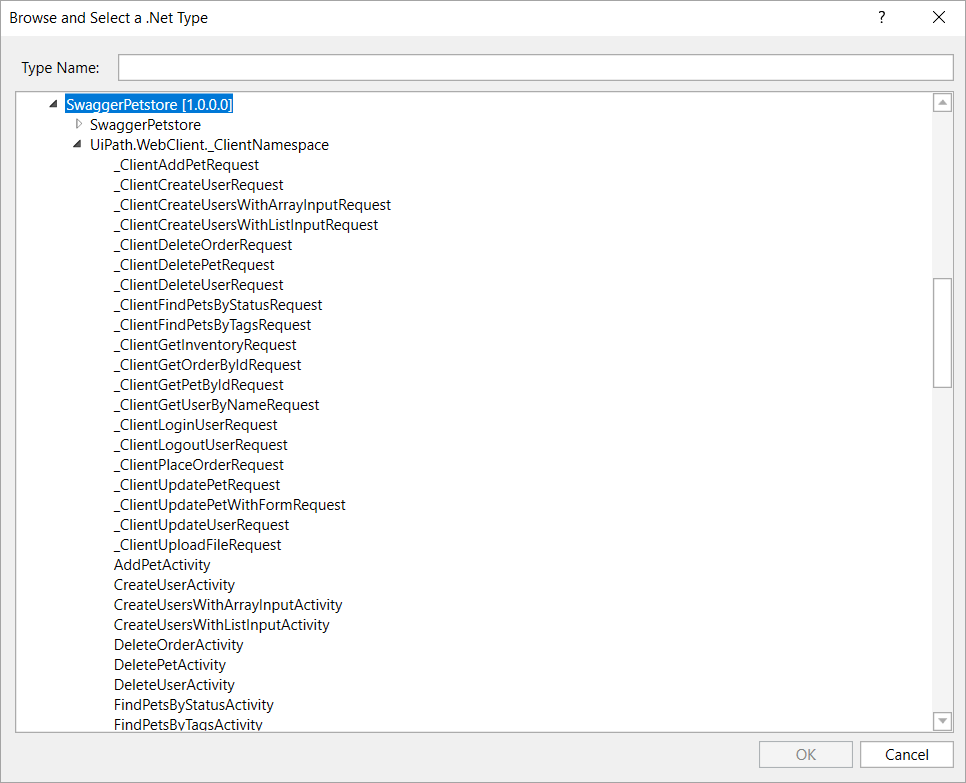966x783 pixels.
Task: Choose the _ClientDeleteOrderRequest type
Action: click(203, 245)
